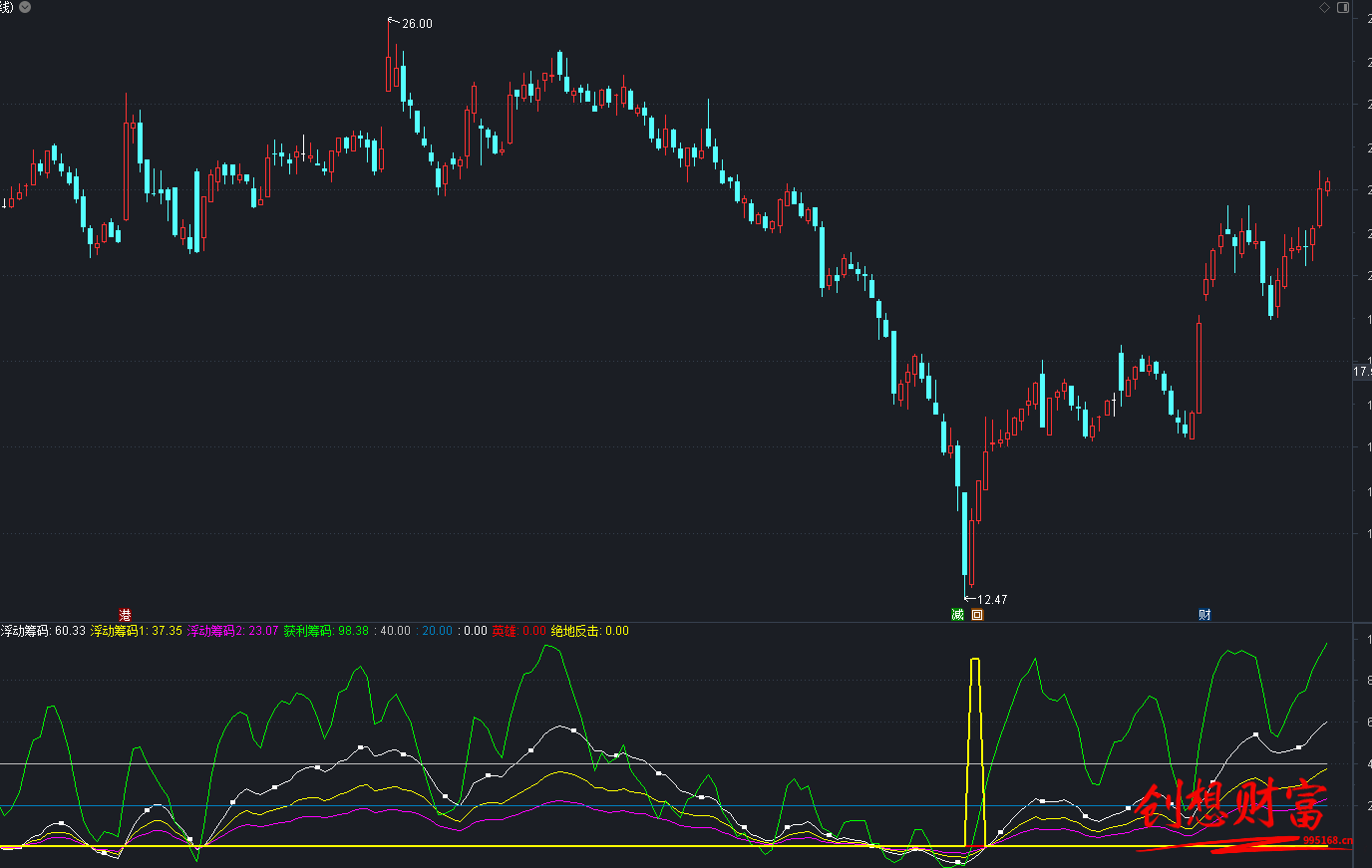Viewport: 1372px width, 868px height.
Task: Click the orange 回 event marker
Action: click(977, 615)
